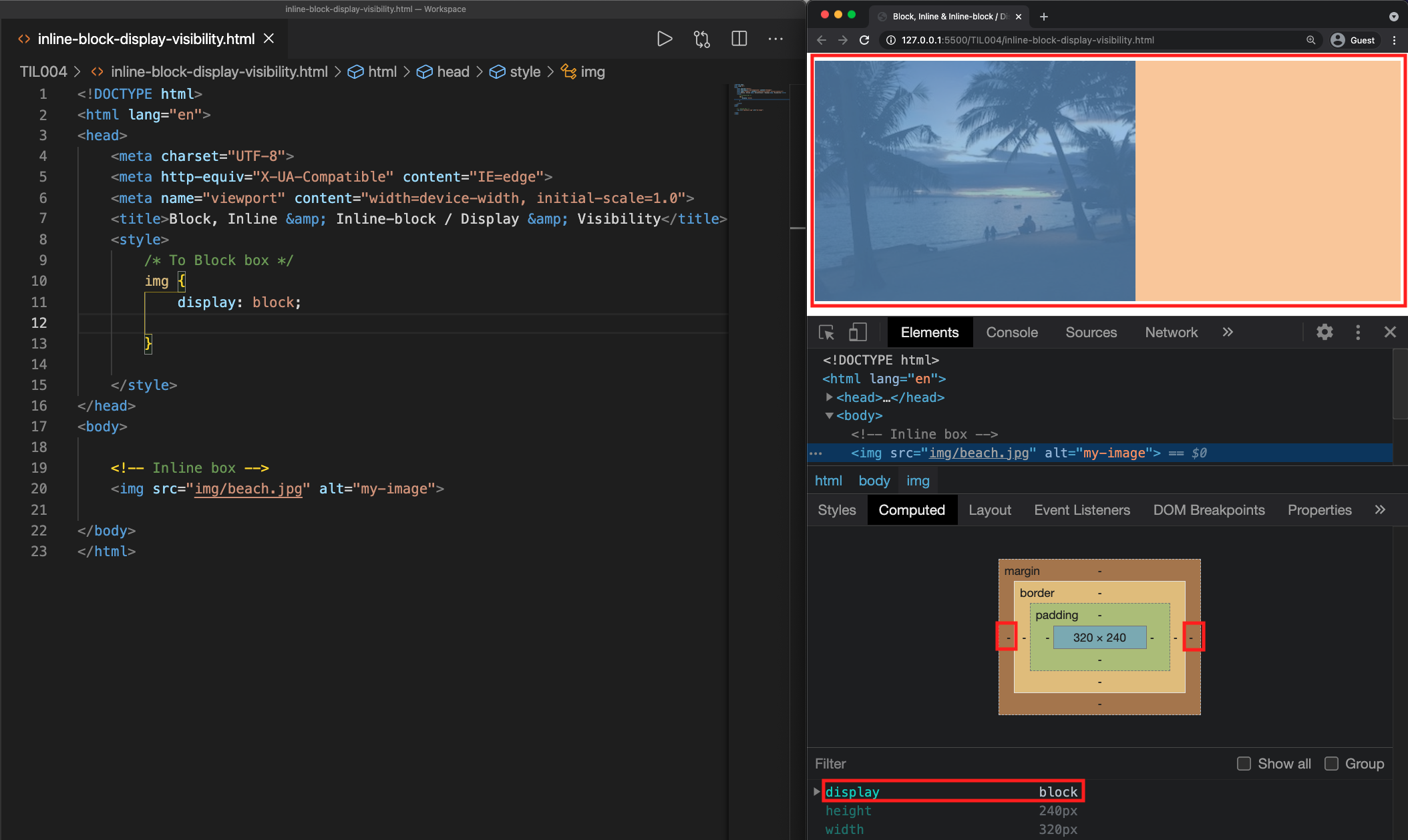Click the body breadcrumb in DevTools
This screenshot has width=1408, height=840.
click(x=874, y=481)
